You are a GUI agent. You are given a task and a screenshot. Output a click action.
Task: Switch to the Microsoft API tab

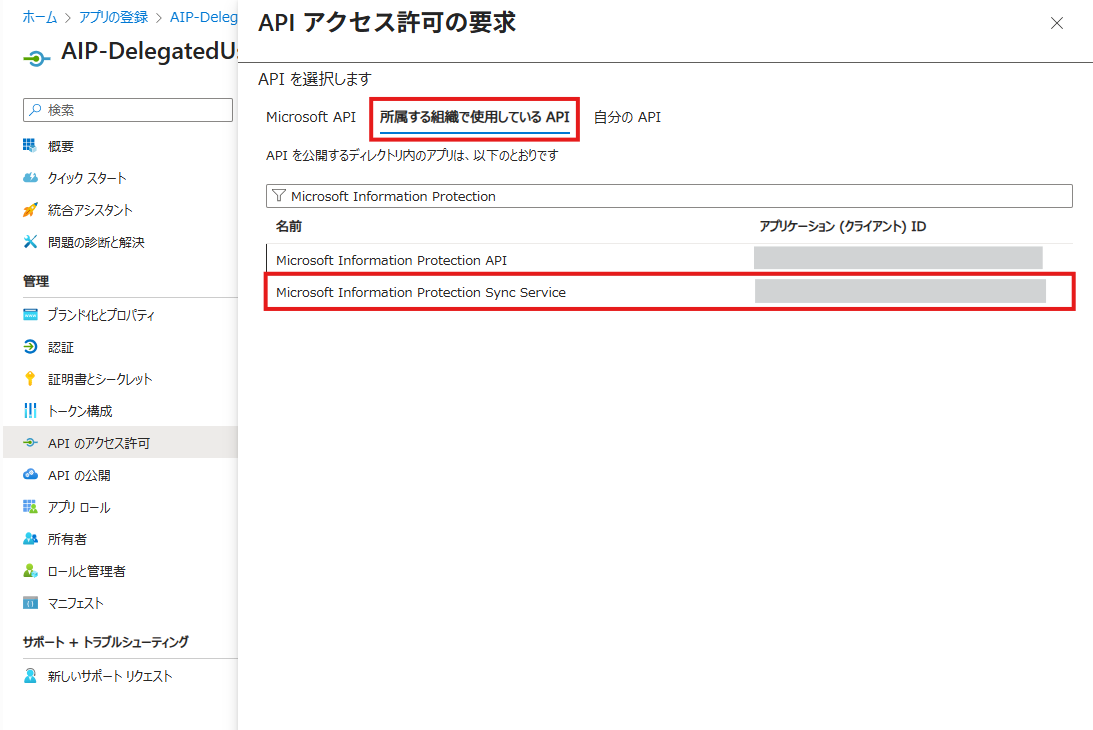(x=311, y=117)
